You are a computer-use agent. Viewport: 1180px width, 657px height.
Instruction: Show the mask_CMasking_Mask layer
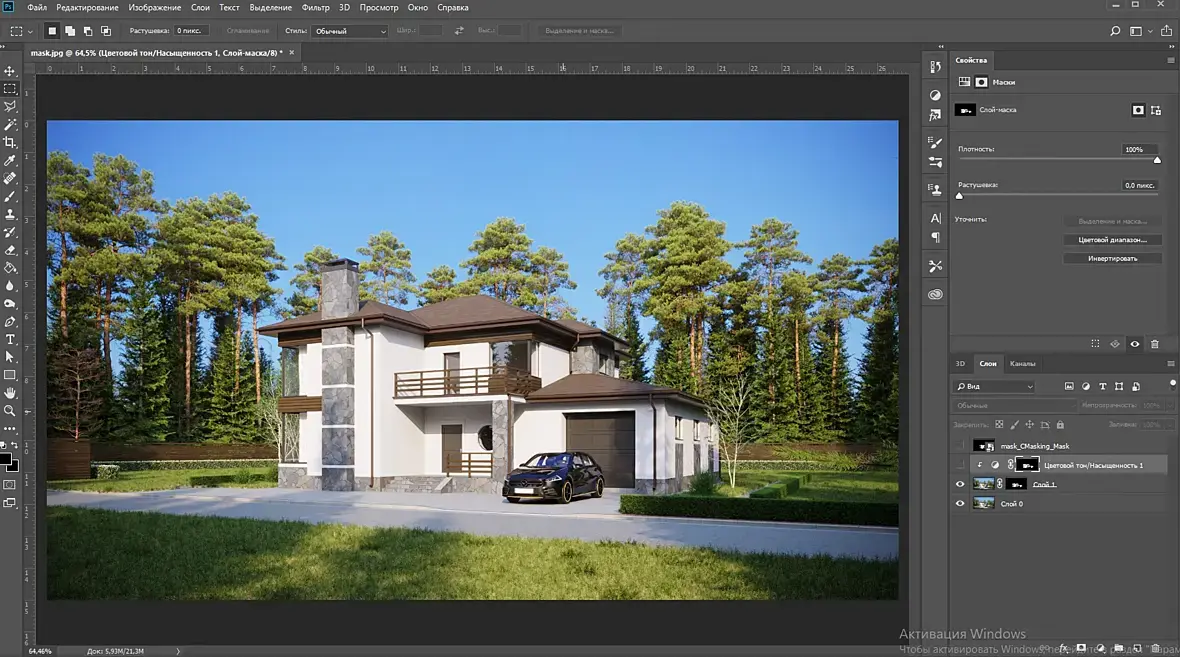pos(960,446)
